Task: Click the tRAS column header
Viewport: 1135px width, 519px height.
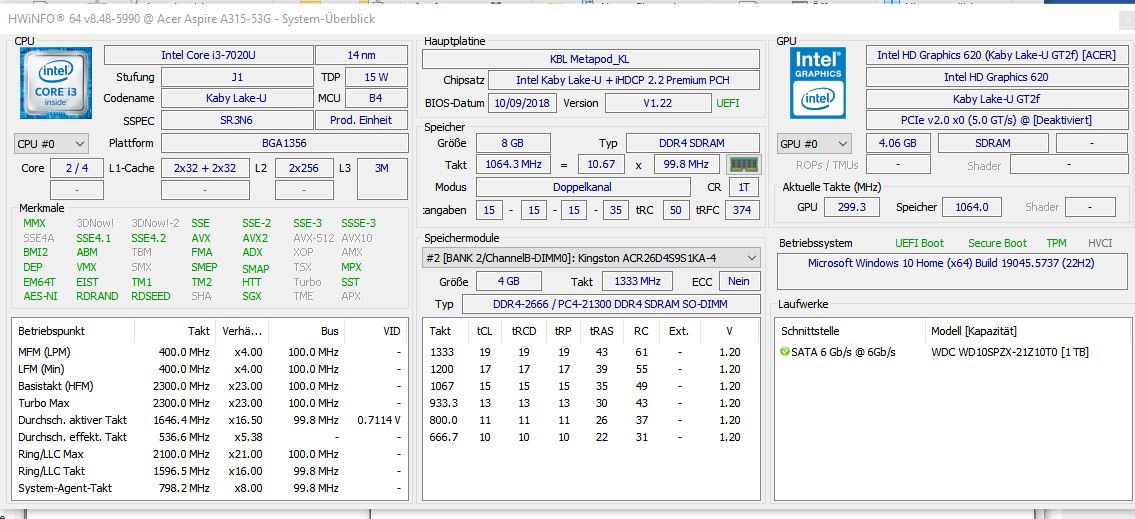Action: click(601, 331)
